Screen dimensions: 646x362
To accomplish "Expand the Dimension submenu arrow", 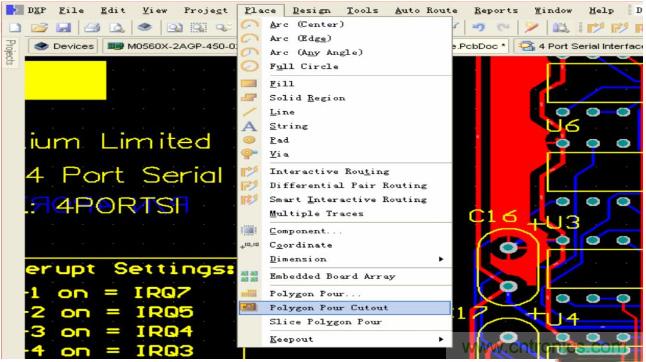I will [441, 259].
